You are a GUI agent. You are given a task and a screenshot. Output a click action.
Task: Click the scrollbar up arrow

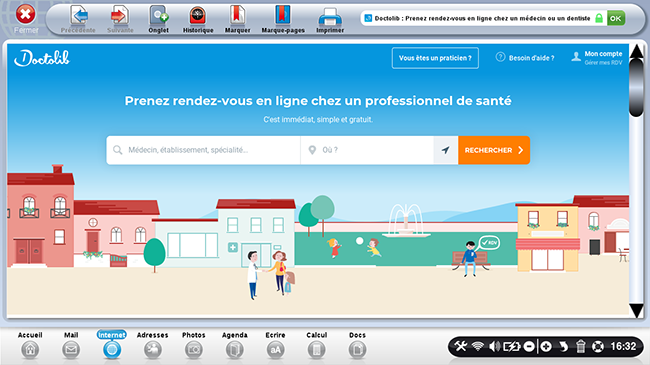point(637,51)
